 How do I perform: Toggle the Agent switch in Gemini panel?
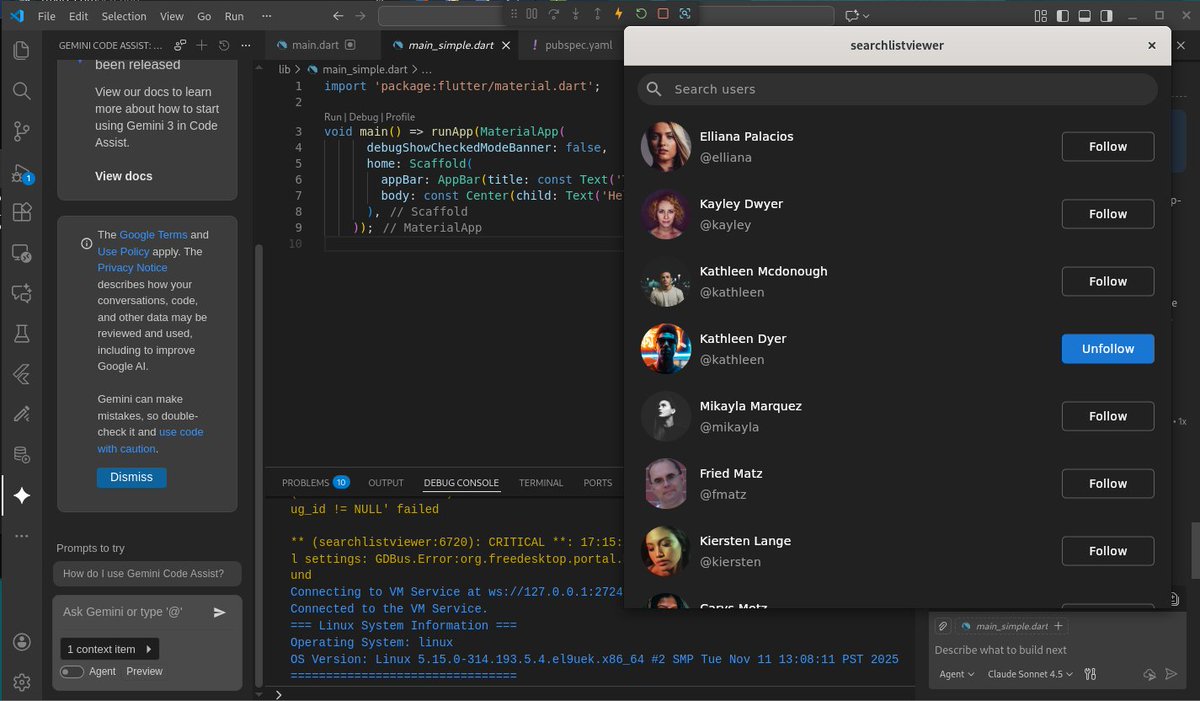72,672
